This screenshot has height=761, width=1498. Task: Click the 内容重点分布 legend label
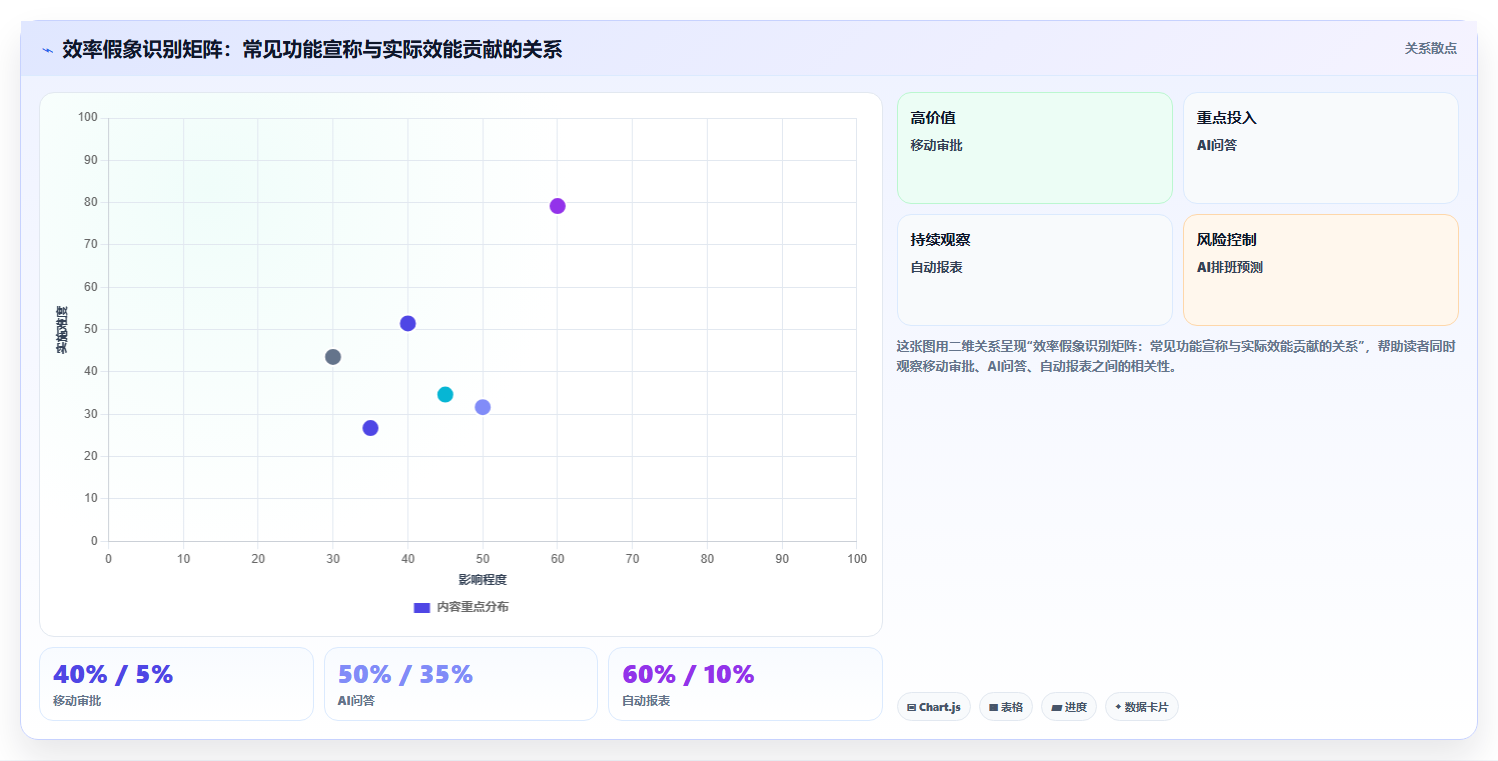pos(472,607)
